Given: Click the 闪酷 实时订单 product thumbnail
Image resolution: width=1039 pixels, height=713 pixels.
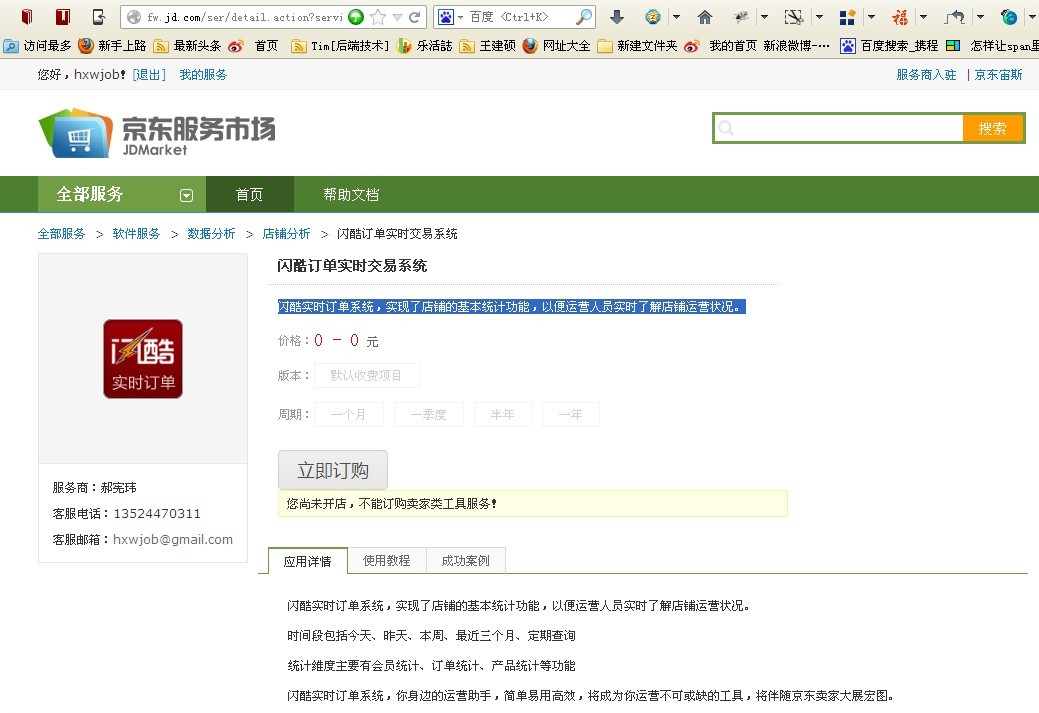Looking at the screenshot, I should click(142, 358).
